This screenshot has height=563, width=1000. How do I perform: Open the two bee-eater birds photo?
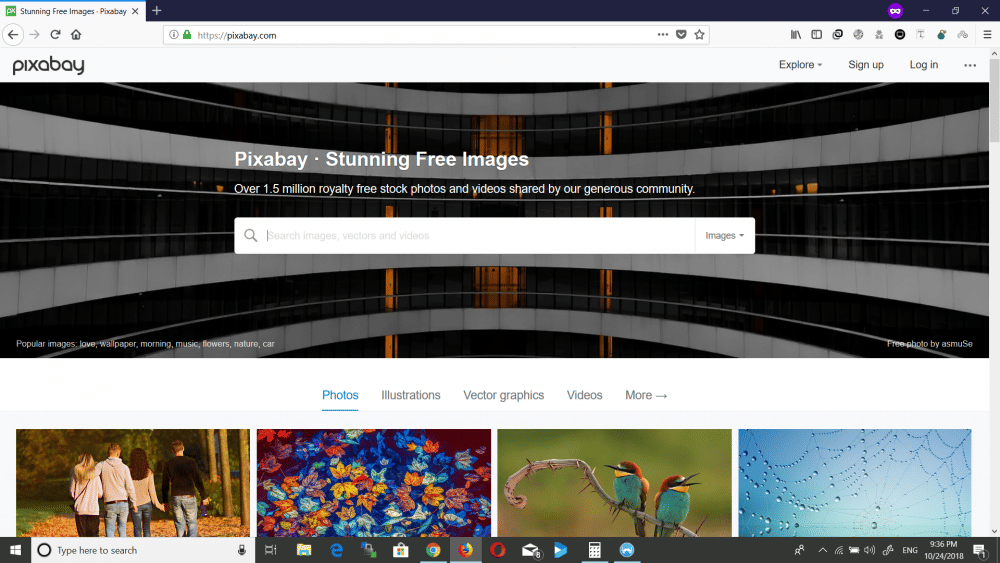(613, 483)
